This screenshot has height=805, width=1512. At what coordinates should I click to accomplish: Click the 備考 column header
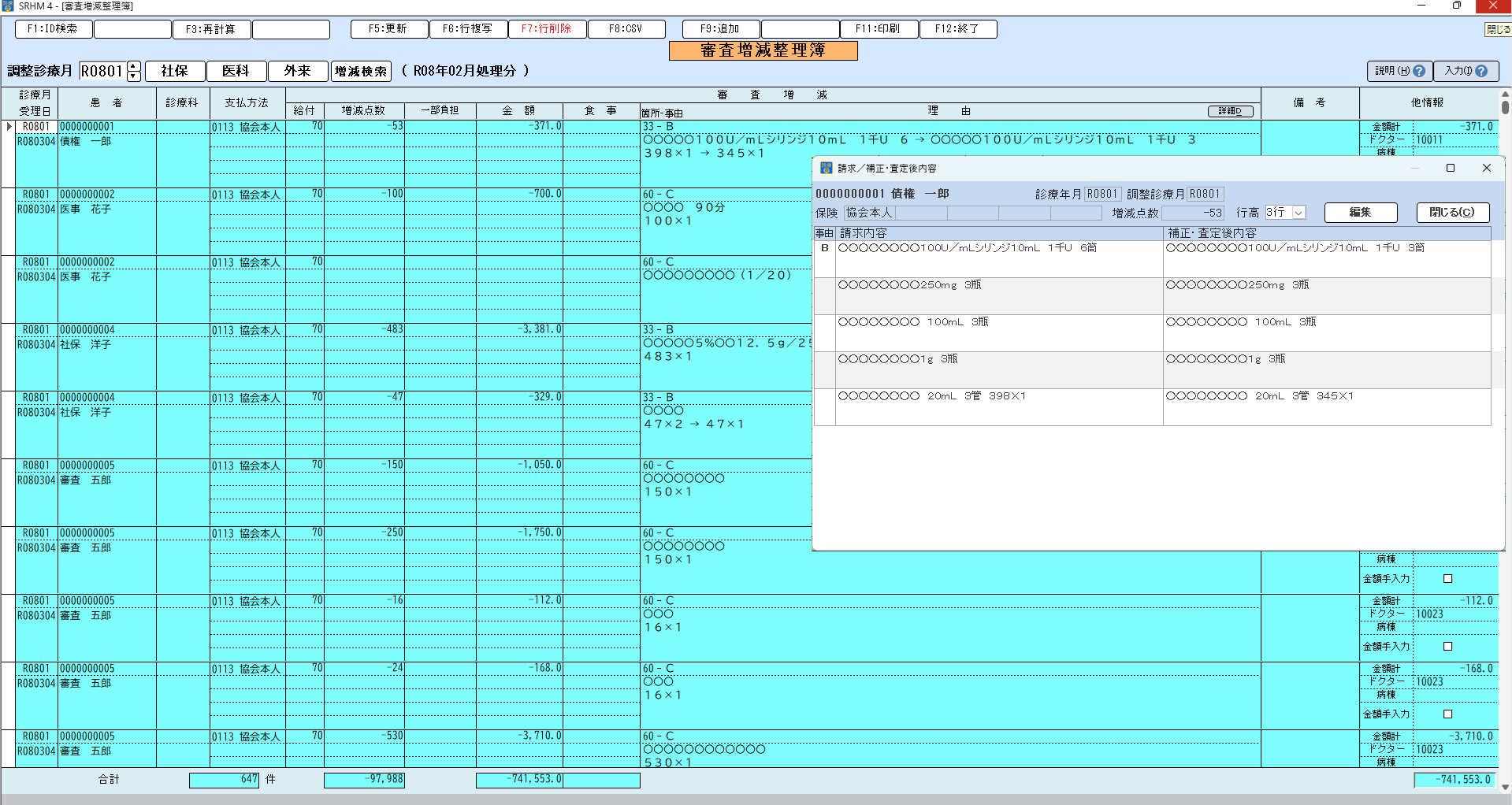(x=1310, y=102)
